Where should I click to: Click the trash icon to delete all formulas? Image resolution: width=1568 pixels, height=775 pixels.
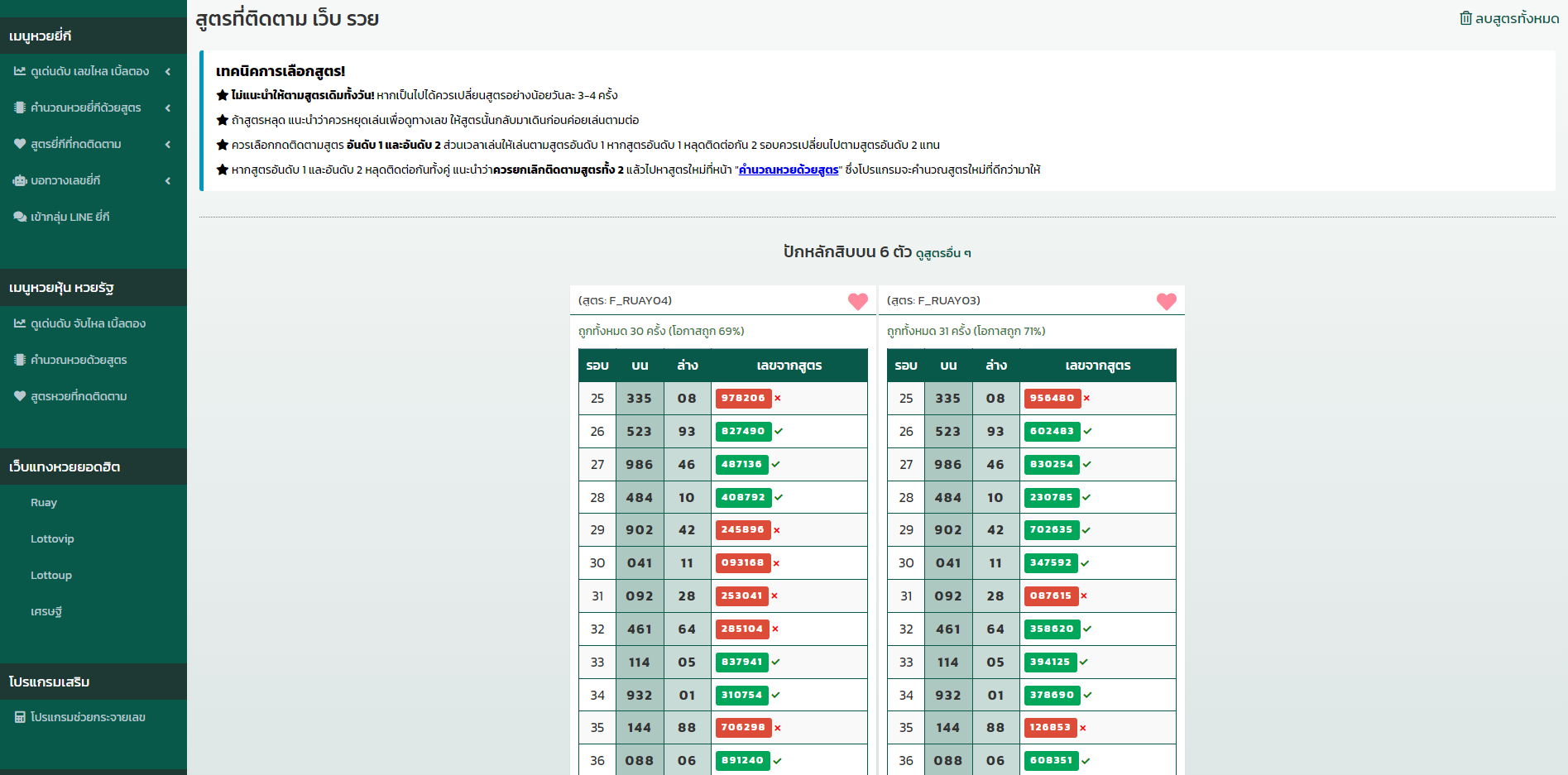(1465, 18)
